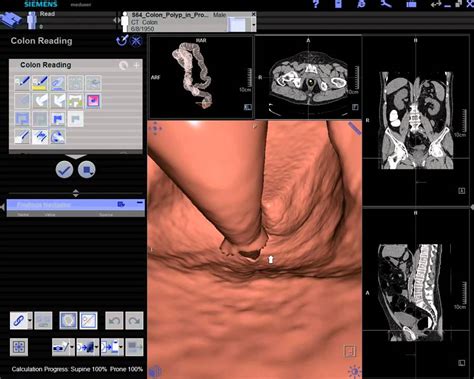Select the S64_Colon_Polyp CT Colon patient tab
Screen dimensions: 474x379
click(x=188, y=22)
